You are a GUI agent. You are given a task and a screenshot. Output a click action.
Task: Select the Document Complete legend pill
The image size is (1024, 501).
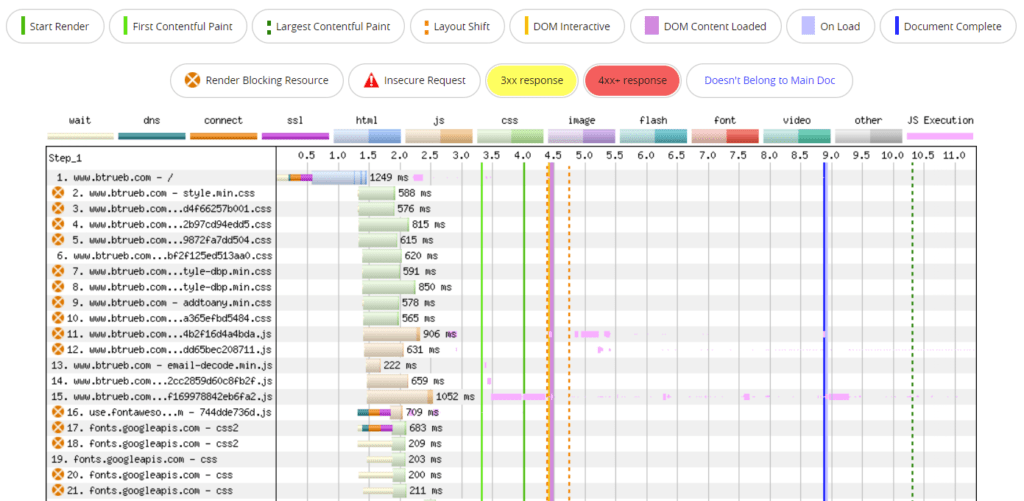tap(945, 26)
